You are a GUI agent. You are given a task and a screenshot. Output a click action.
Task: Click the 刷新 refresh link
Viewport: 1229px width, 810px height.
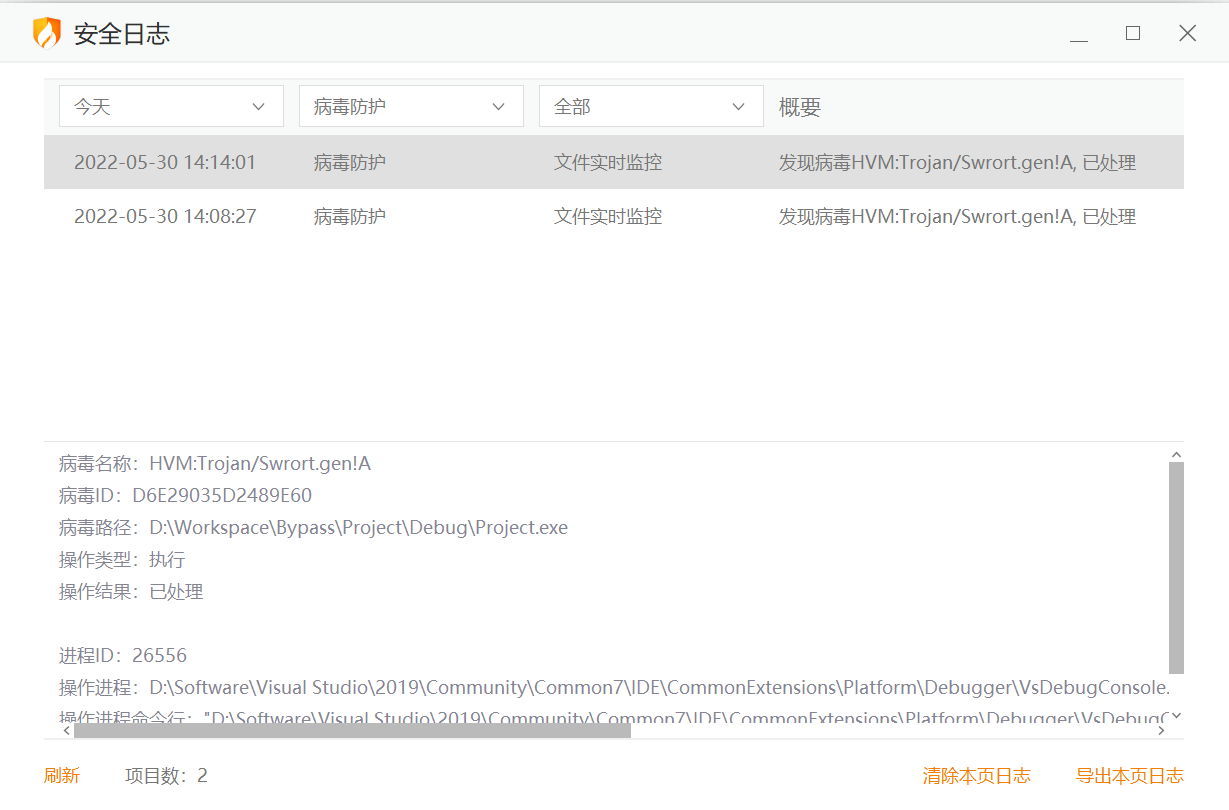[x=62, y=776]
